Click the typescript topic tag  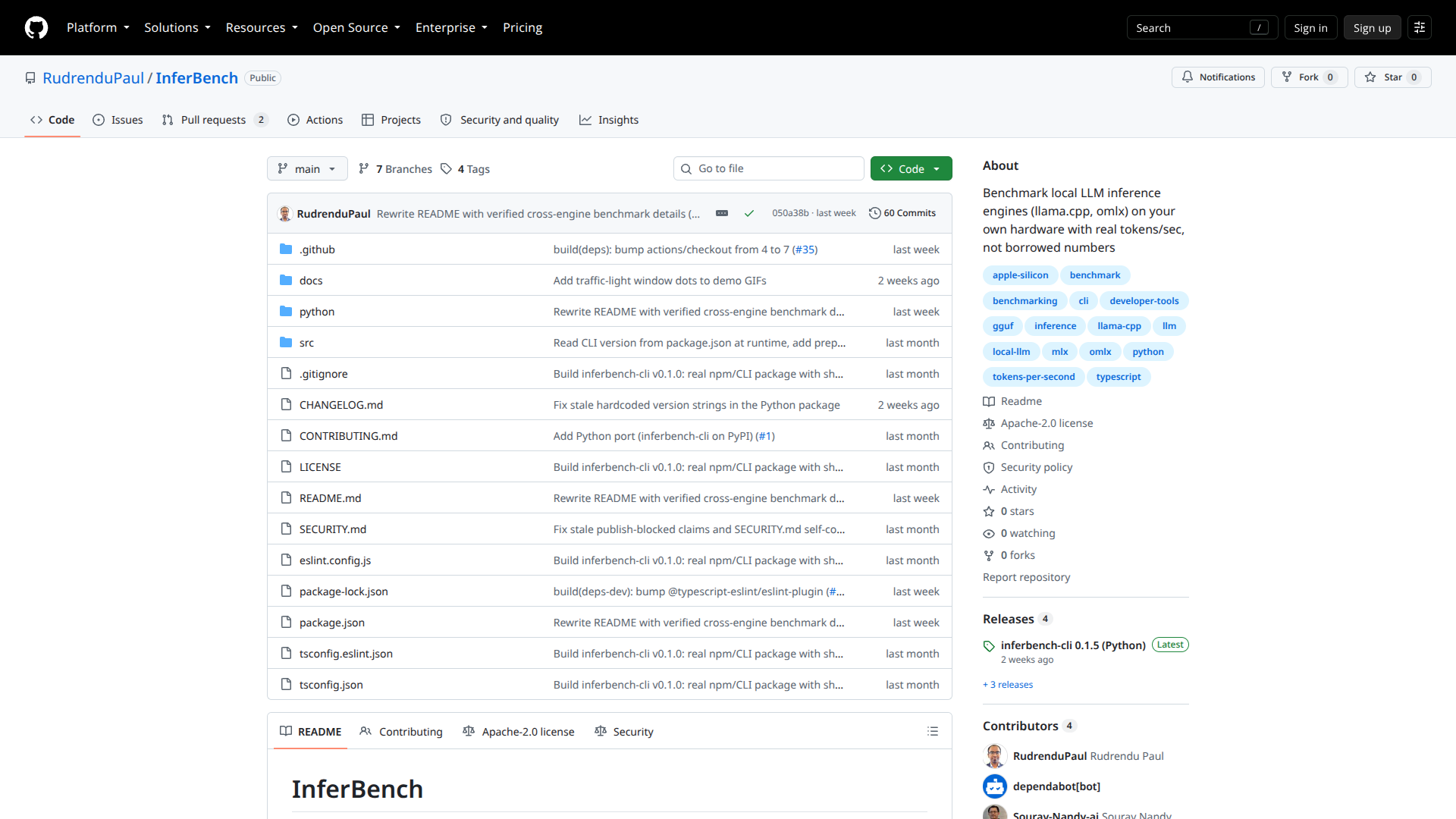click(x=1118, y=377)
